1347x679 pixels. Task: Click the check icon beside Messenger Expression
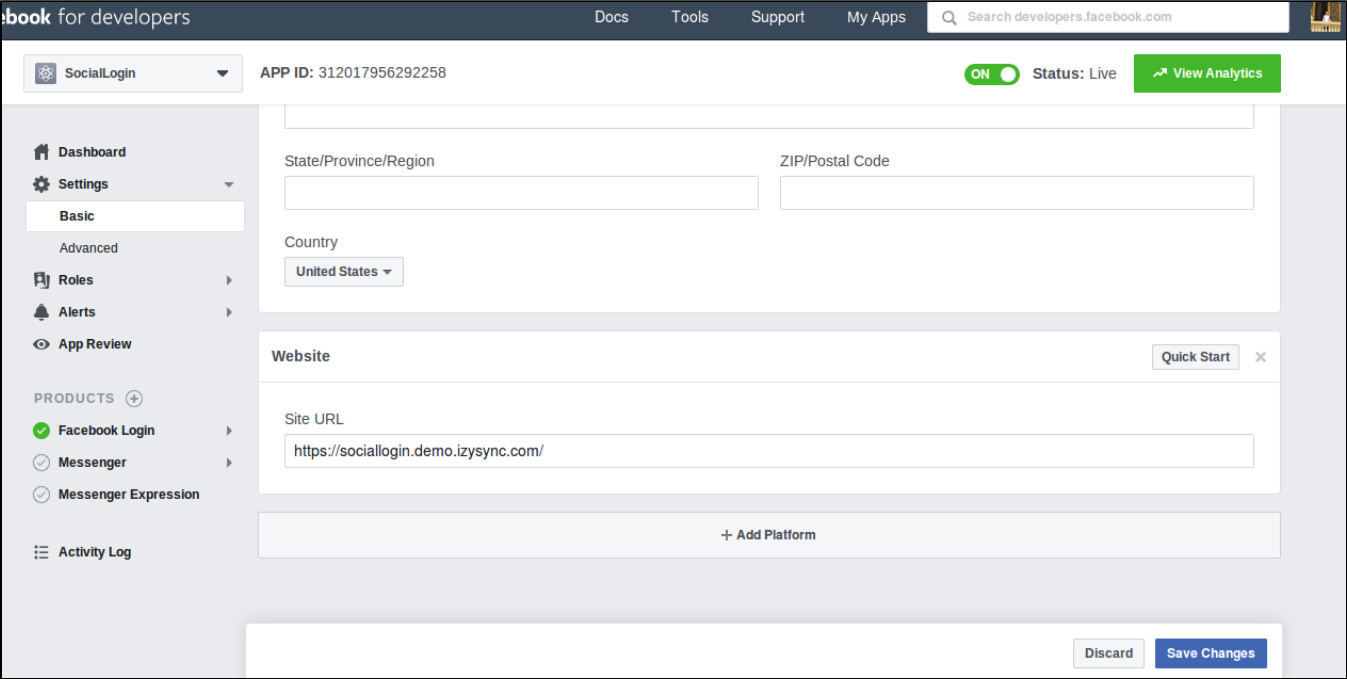41,494
